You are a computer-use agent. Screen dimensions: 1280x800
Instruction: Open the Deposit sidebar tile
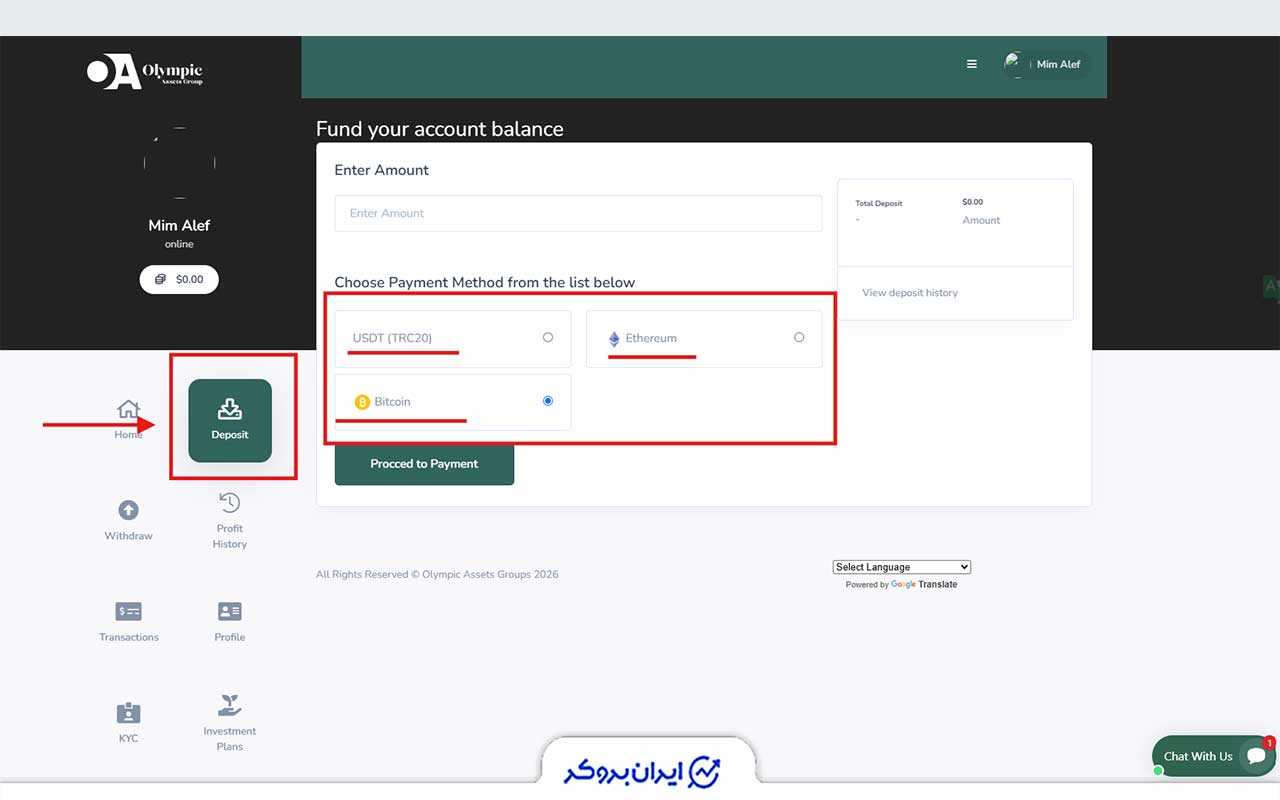(230, 420)
